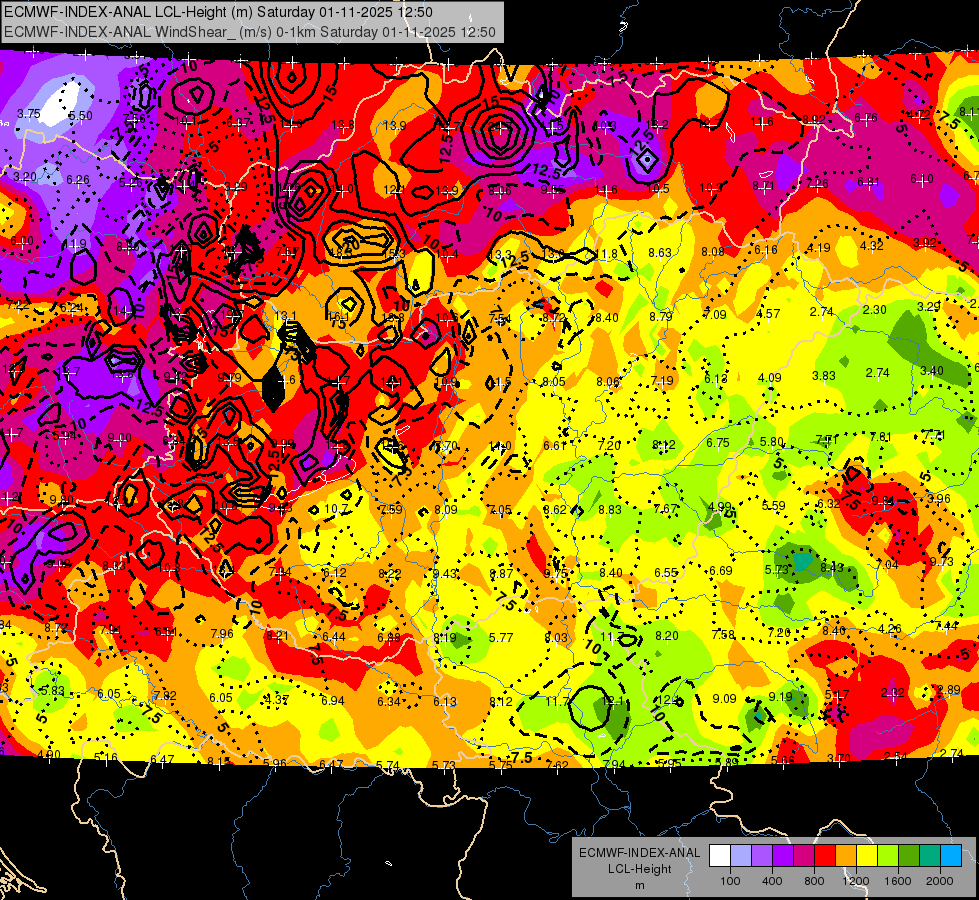Click the map value 7.96
This screenshot has height=900, width=979.
pos(222,634)
